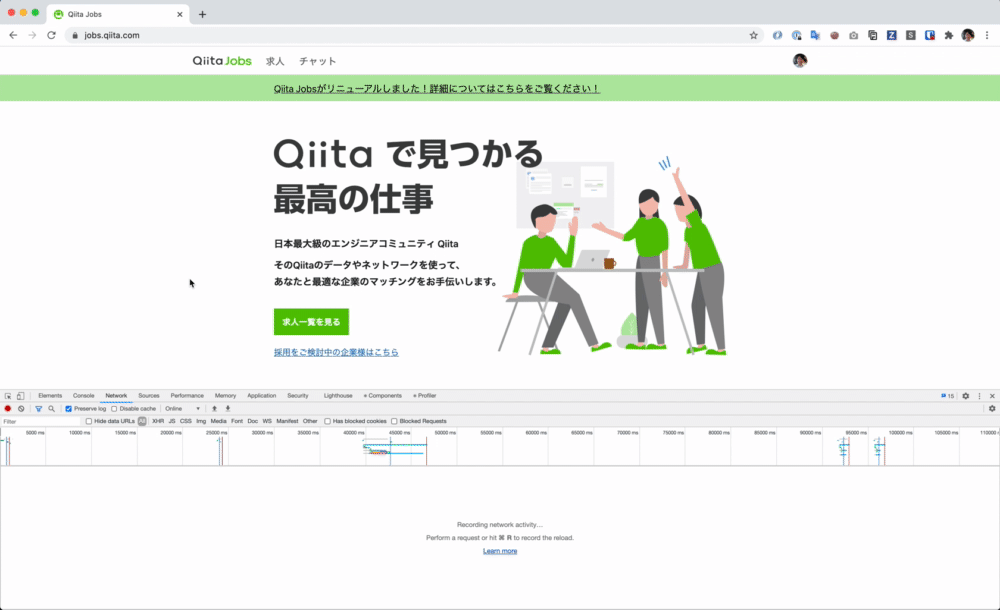Switch to the Console tab
The width and height of the screenshot is (1000, 610).
(84, 396)
